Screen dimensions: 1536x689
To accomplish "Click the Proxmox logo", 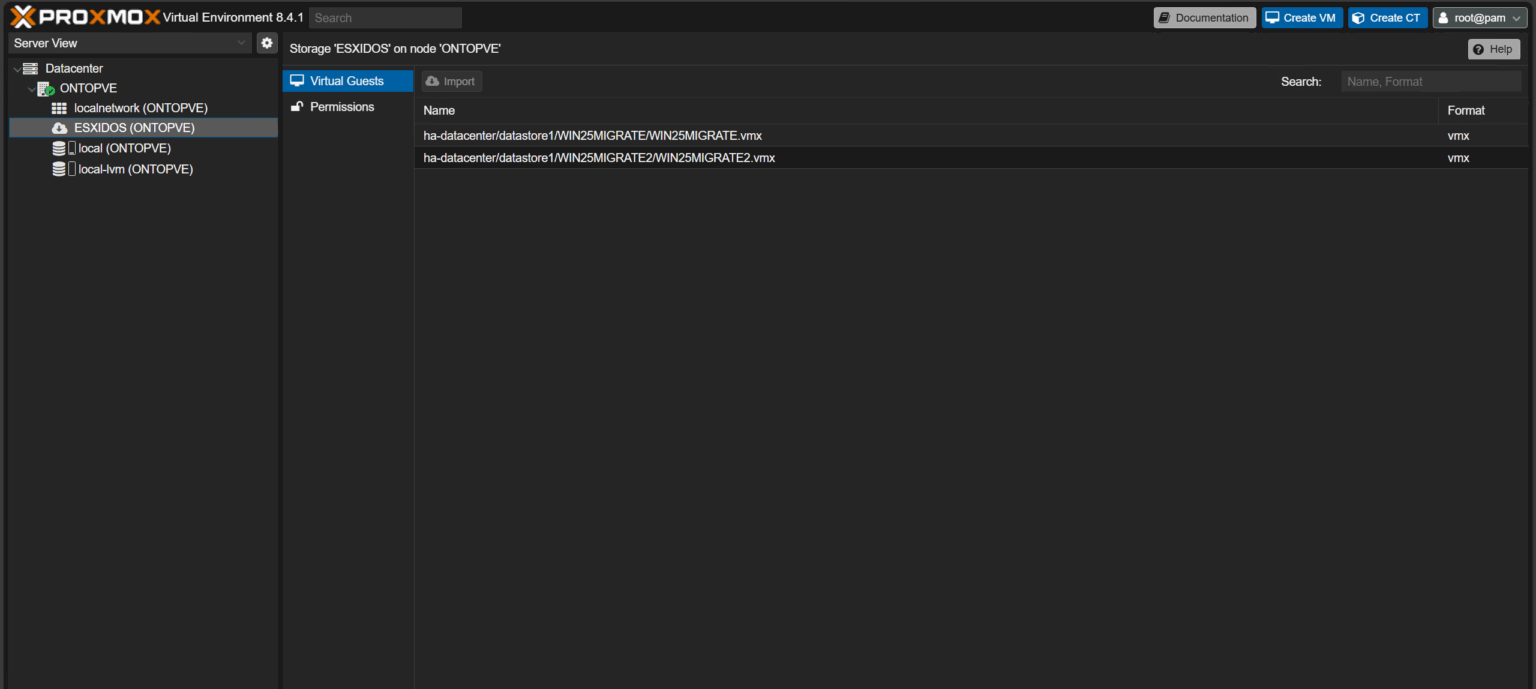I will pyautogui.click(x=85, y=17).
